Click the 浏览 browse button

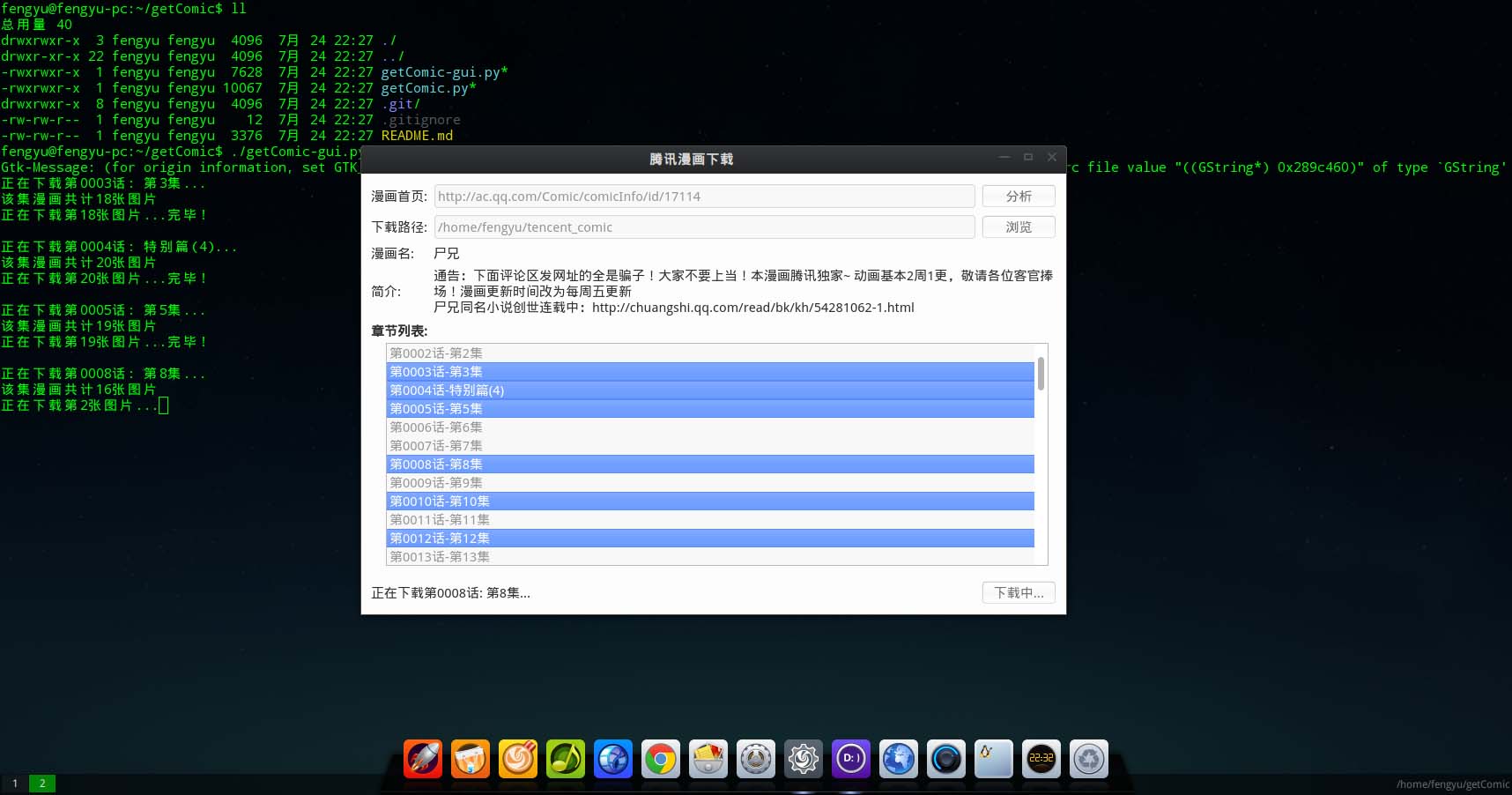tap(1019, 227)
